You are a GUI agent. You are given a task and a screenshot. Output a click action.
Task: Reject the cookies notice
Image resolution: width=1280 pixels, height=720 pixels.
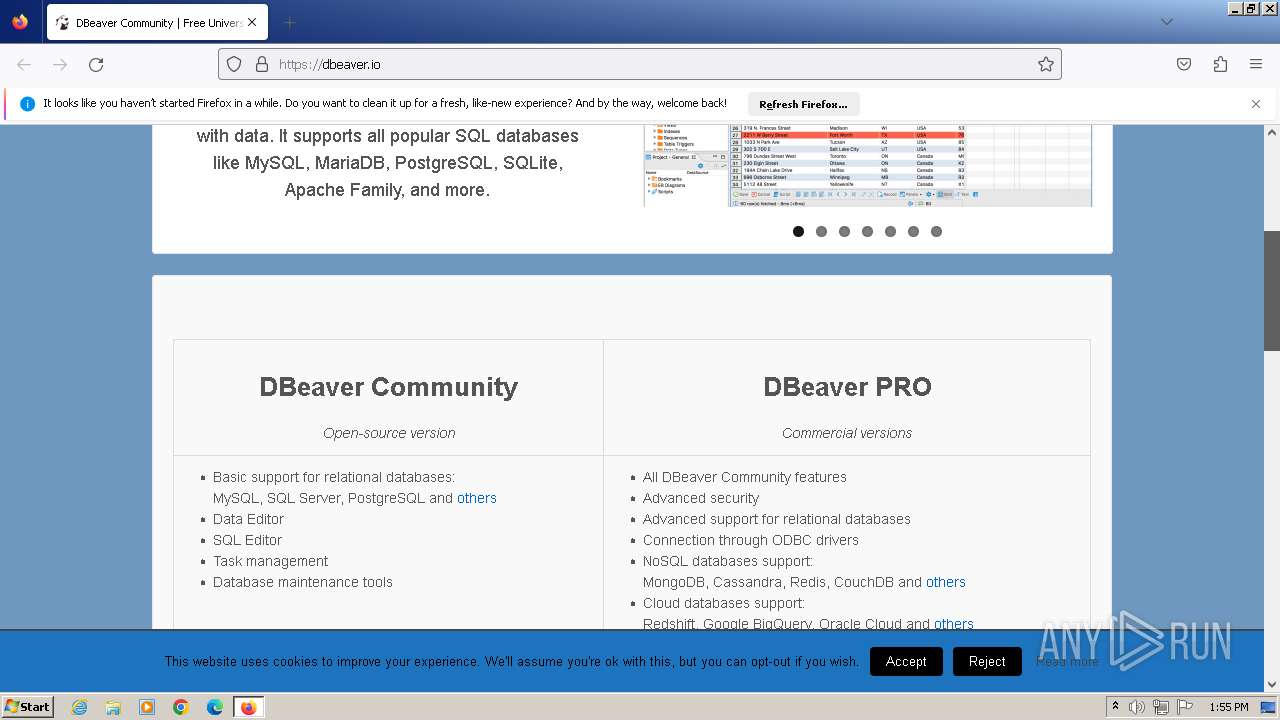click(x=987, y=661)
